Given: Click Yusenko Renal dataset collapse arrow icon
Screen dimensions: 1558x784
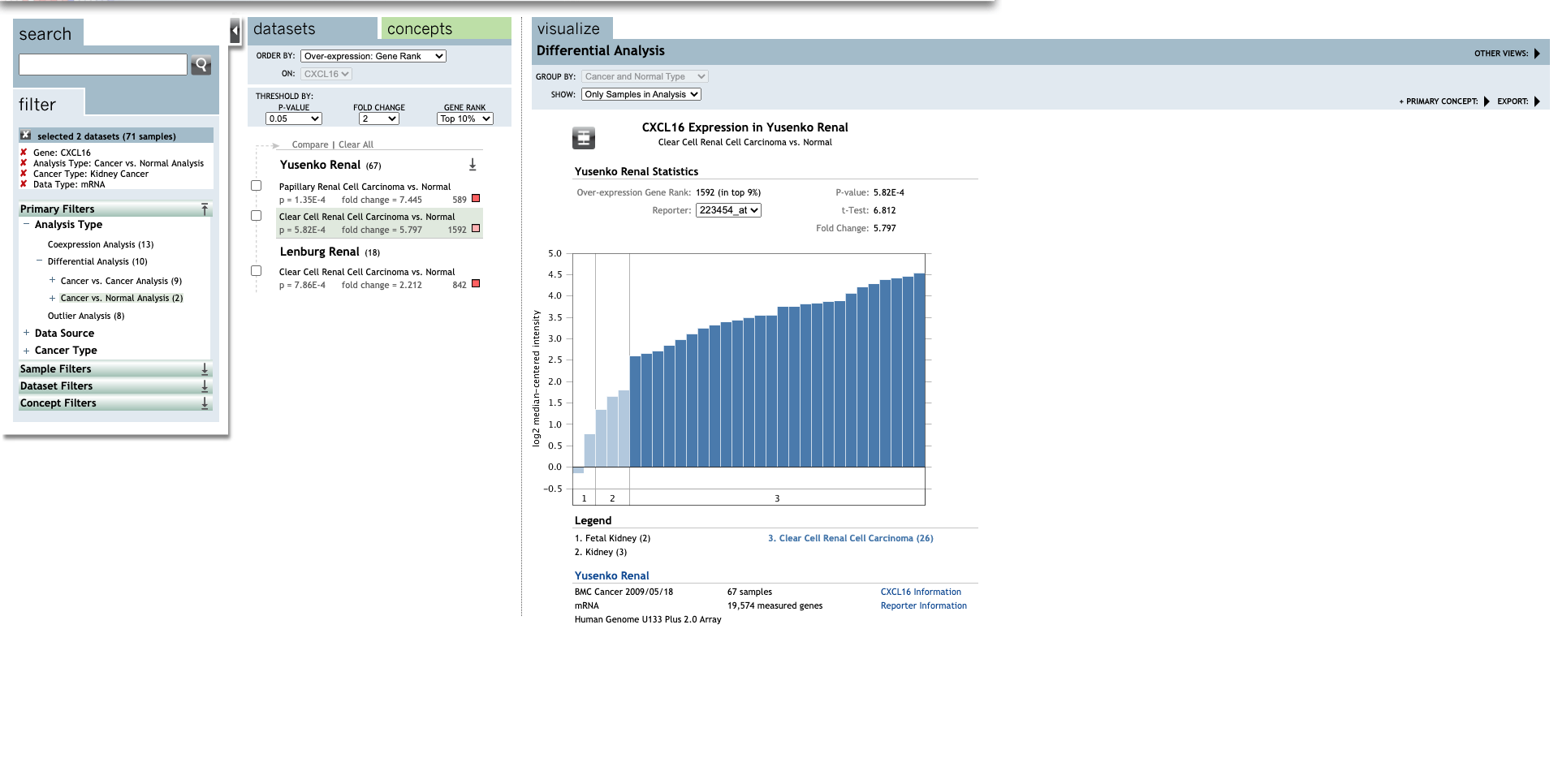Looking at the screenshot, I should (x=473, y=165).
